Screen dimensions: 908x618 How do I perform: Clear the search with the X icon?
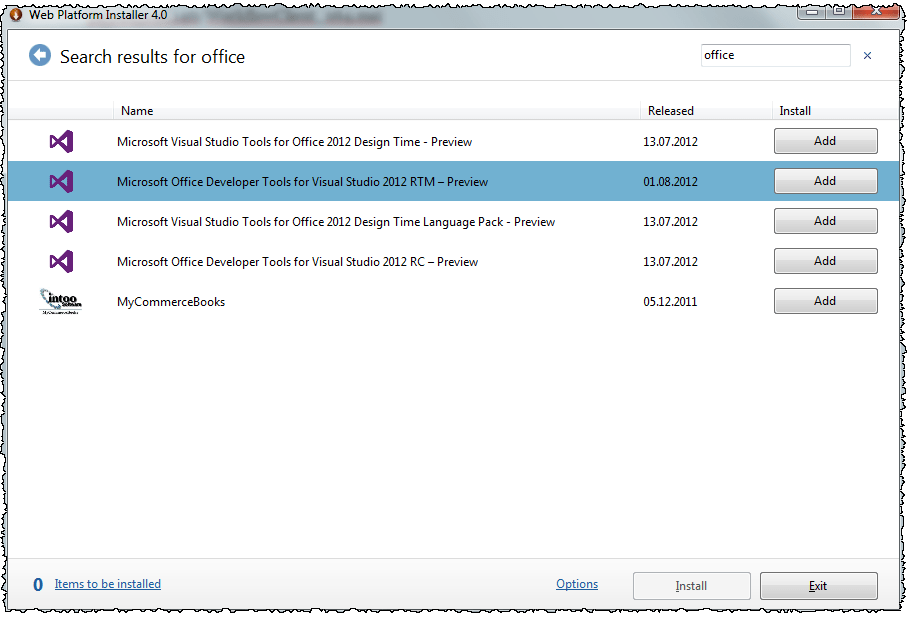pyautogui.click(x=867, y=56)
